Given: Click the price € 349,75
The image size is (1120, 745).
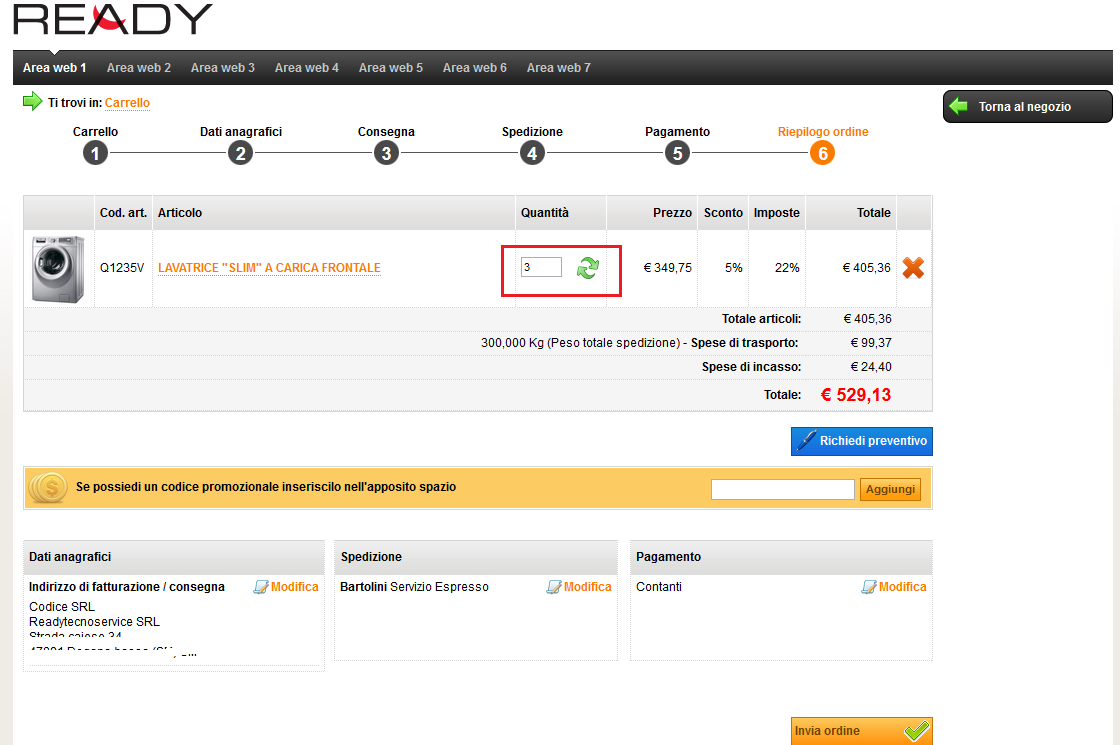Looking at the screenshot, I should [668, 268].
